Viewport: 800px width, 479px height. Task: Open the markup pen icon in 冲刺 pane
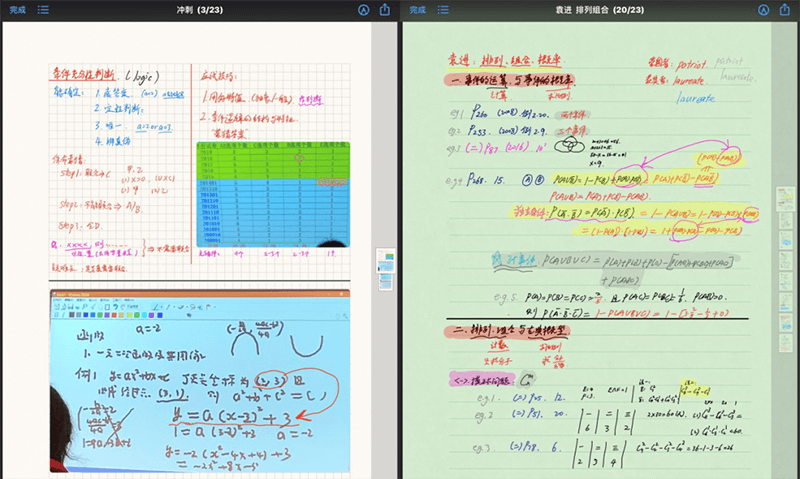[x=363, y=10]
